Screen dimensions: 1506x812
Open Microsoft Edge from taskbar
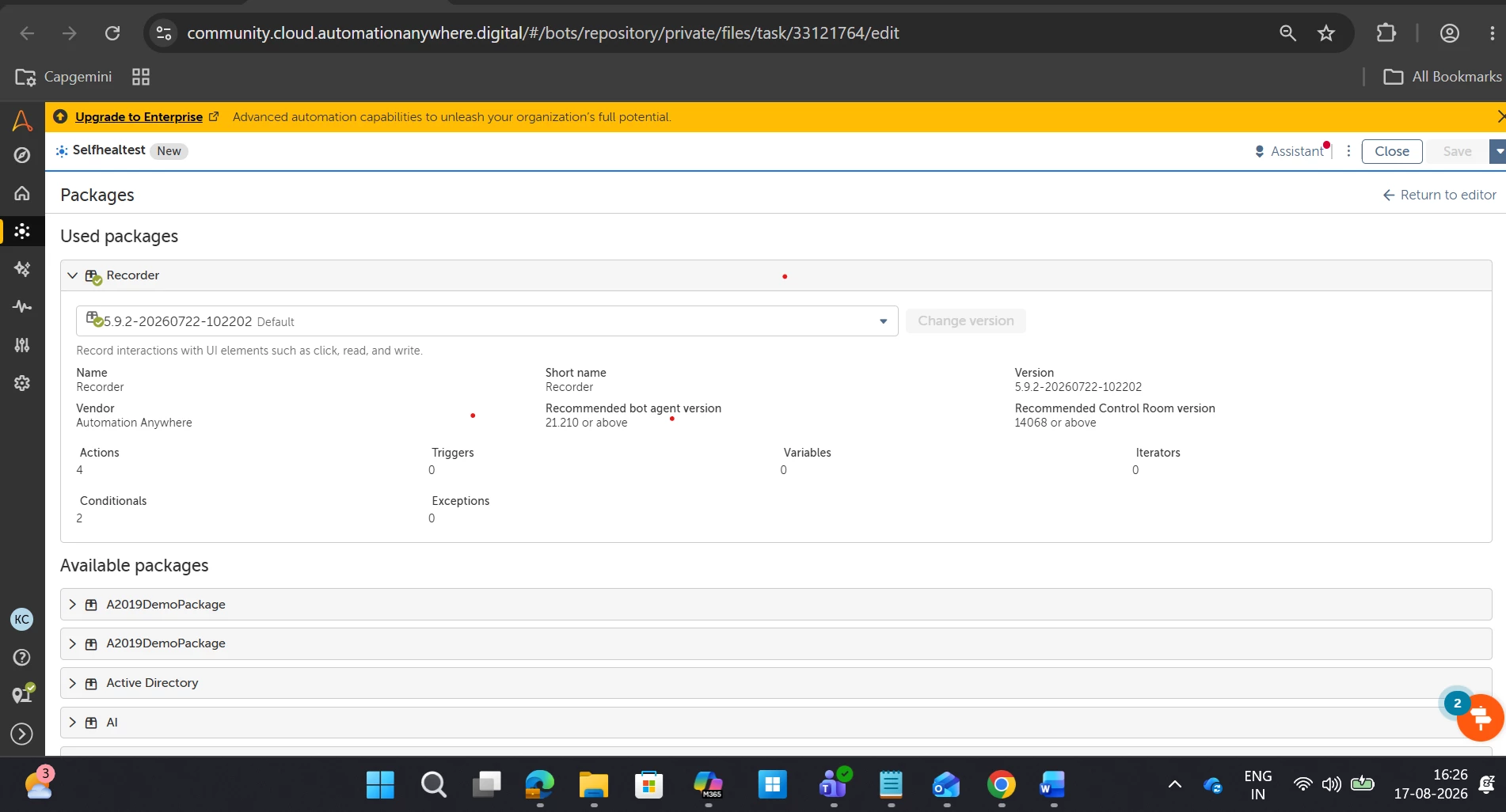(x=540, y=785)
